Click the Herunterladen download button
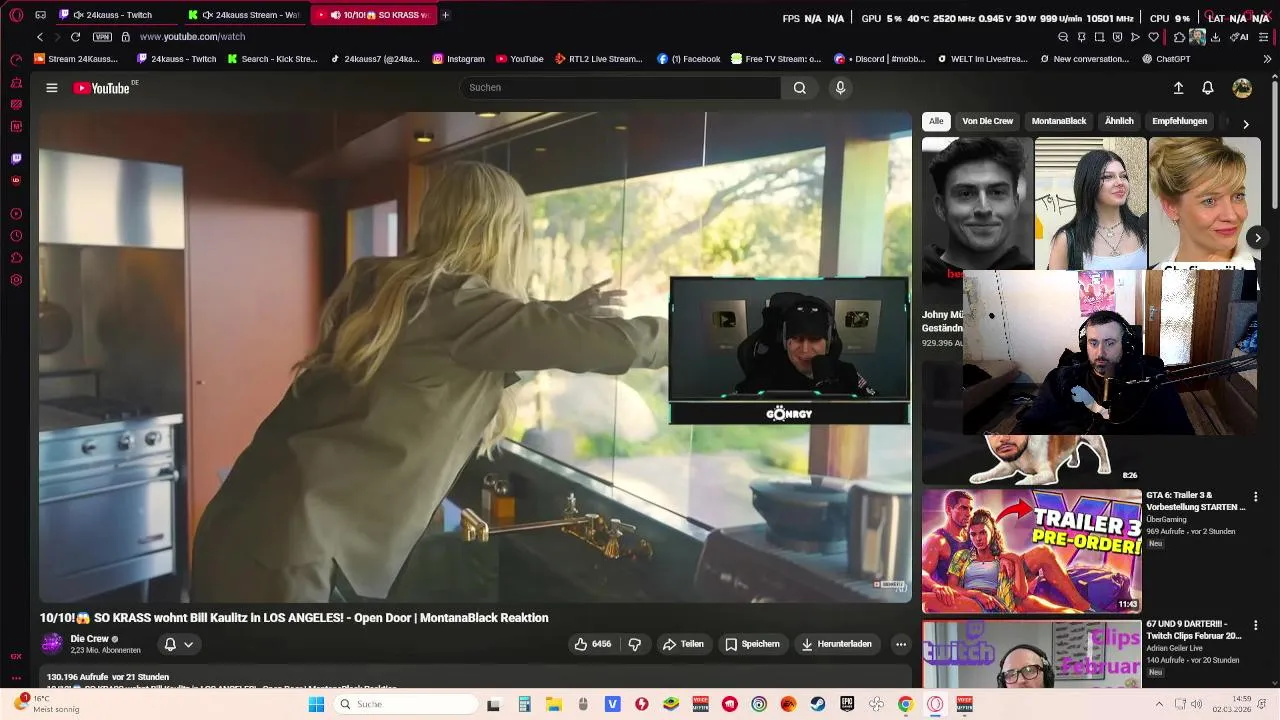This screenshot has height=720, width=1280. click(x=837, y=644)
